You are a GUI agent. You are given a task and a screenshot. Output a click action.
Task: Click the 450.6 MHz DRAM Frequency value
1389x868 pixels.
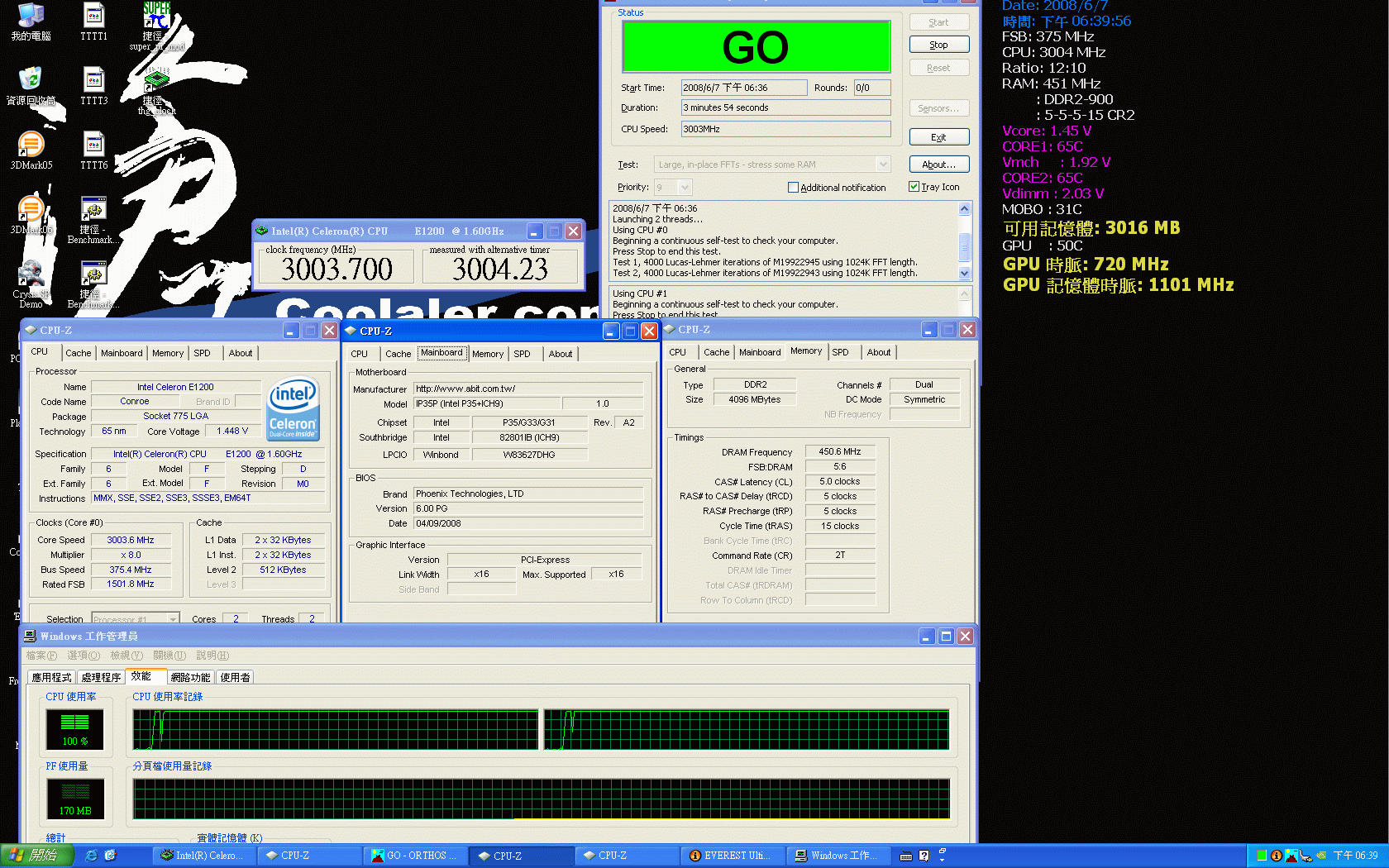click(x=840, y=452)
